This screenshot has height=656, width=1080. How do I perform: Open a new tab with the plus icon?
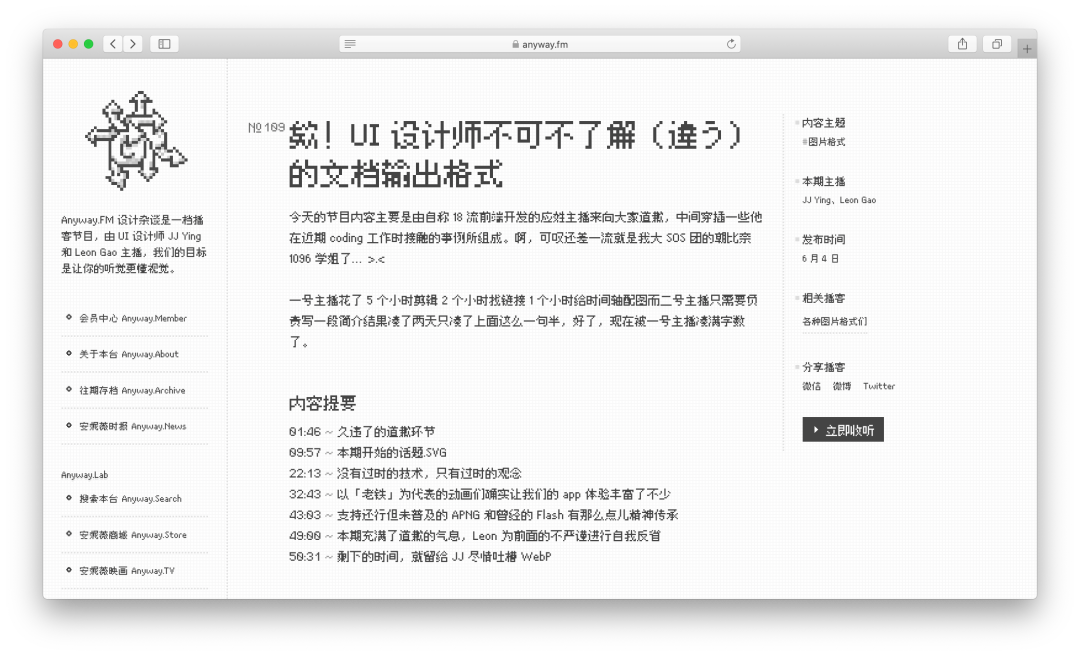(x=1027, y=49)
